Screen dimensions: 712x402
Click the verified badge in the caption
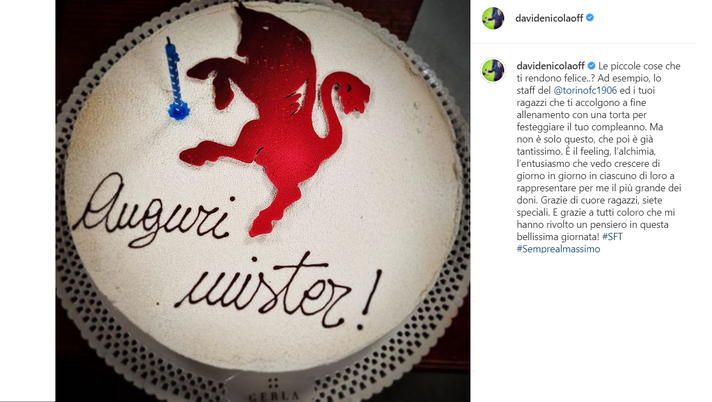coord(591,66)
